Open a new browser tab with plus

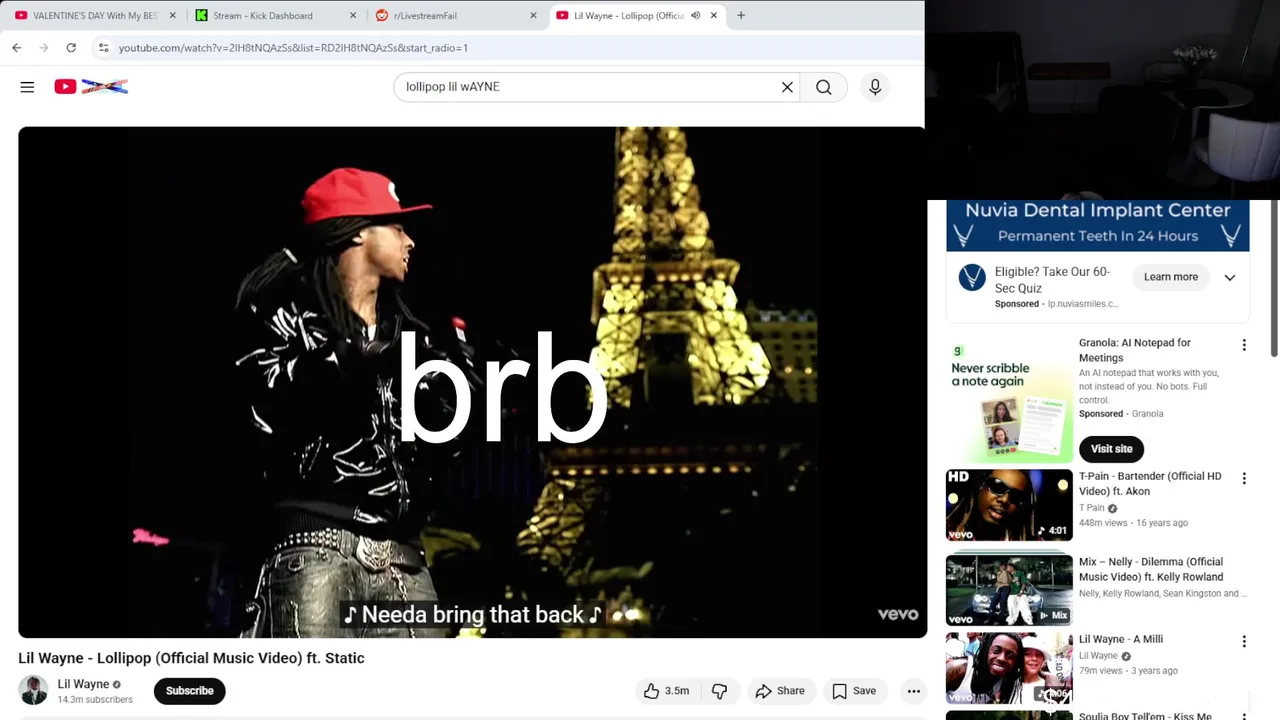tap(741, 15)
